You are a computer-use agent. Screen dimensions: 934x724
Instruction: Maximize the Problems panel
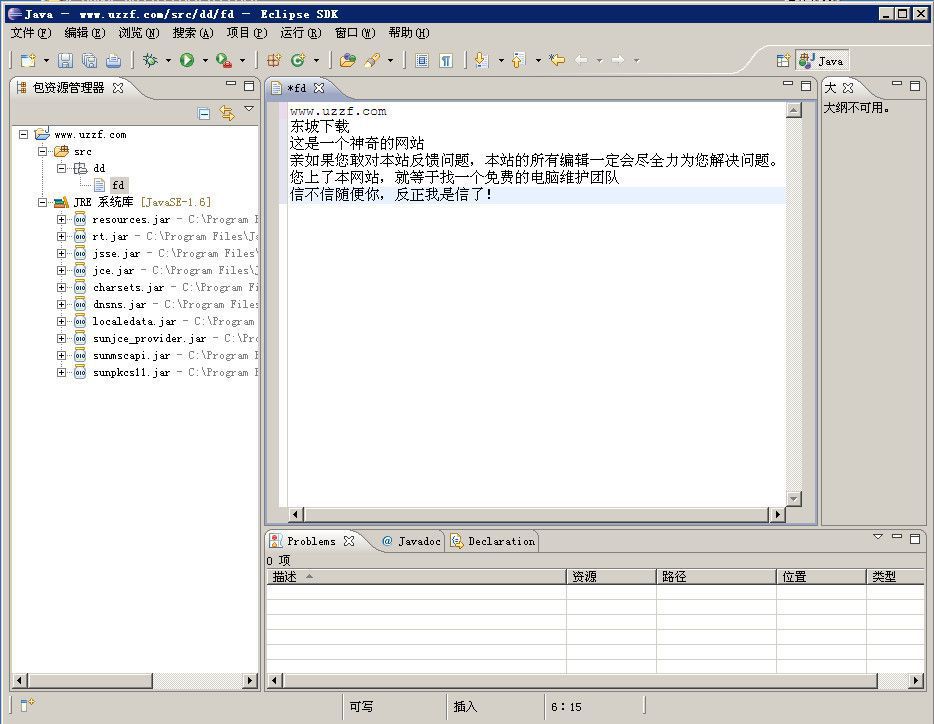[915, 538]
